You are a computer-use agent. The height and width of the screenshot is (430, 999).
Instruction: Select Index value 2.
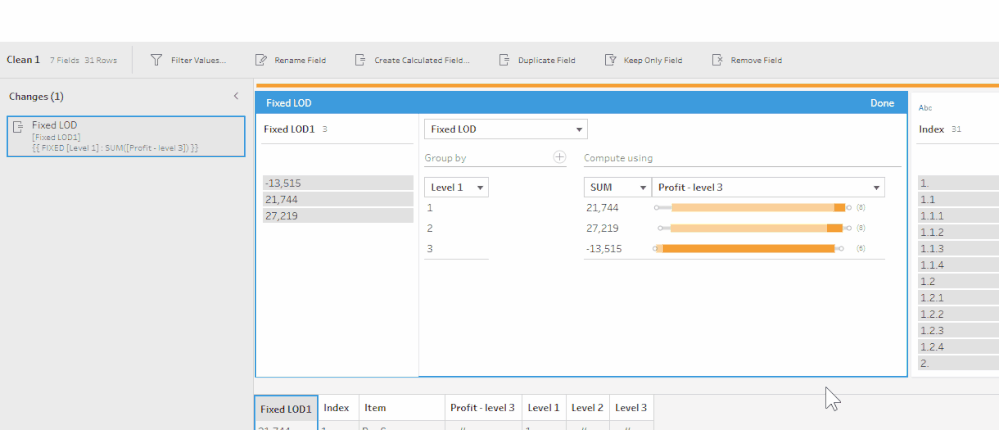pyautogui.click(x=958, y=364)
